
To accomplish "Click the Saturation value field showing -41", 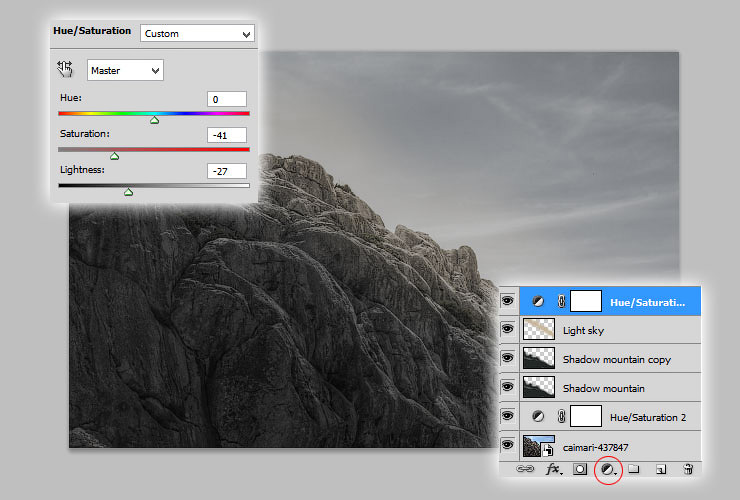I will pos(227,135).
